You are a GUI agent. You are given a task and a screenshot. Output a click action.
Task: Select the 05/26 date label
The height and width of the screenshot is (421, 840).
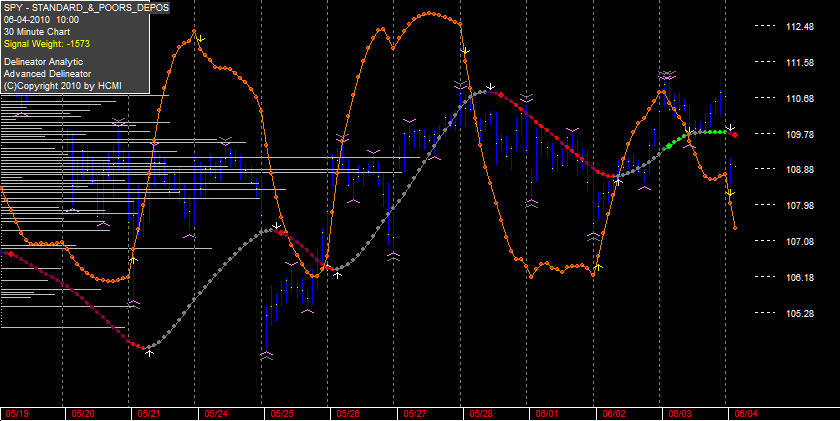click(348, 414)
